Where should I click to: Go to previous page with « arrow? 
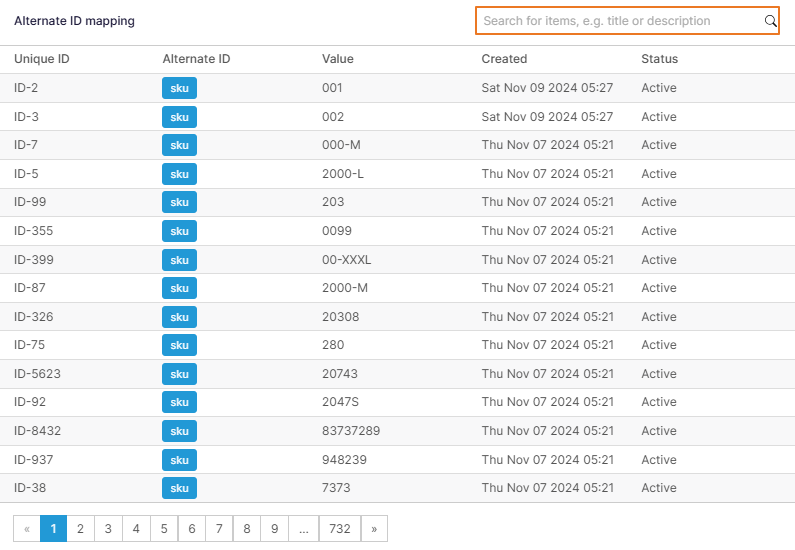click(27, 529)
